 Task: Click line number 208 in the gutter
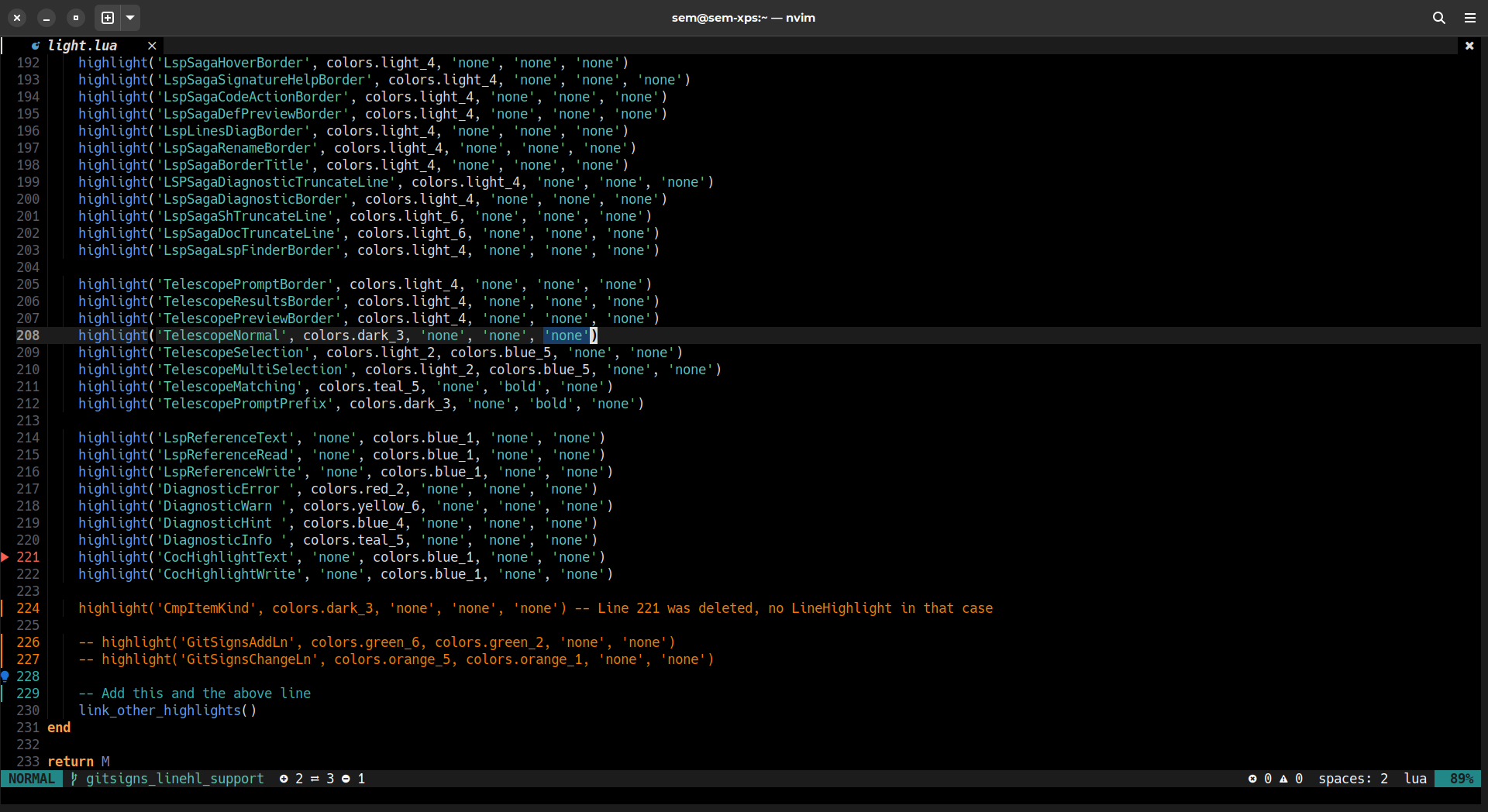pos(28,335)
